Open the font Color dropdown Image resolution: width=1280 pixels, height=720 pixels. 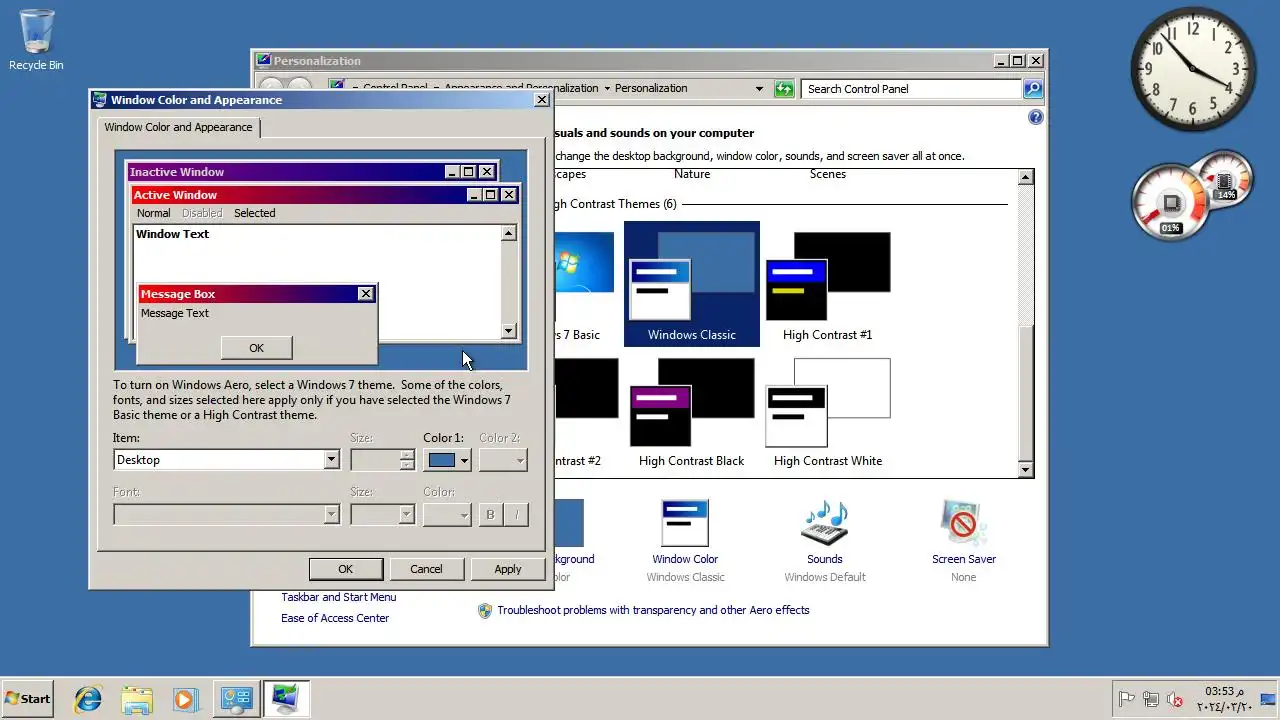[447, 514]
